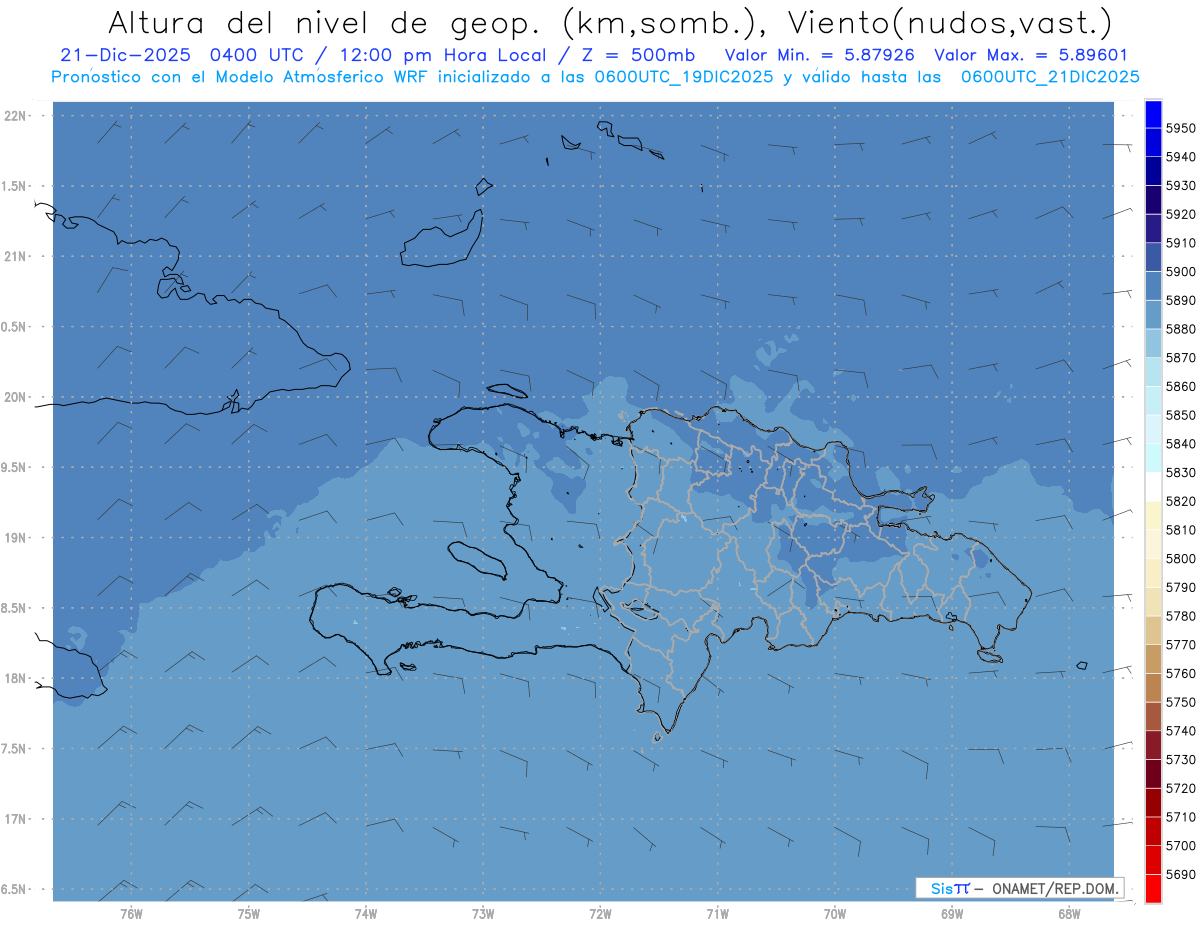Pick the tan swatch between 5760 and 5770
Viewport: 1200px width, 927px height.
click(1153, 659)
